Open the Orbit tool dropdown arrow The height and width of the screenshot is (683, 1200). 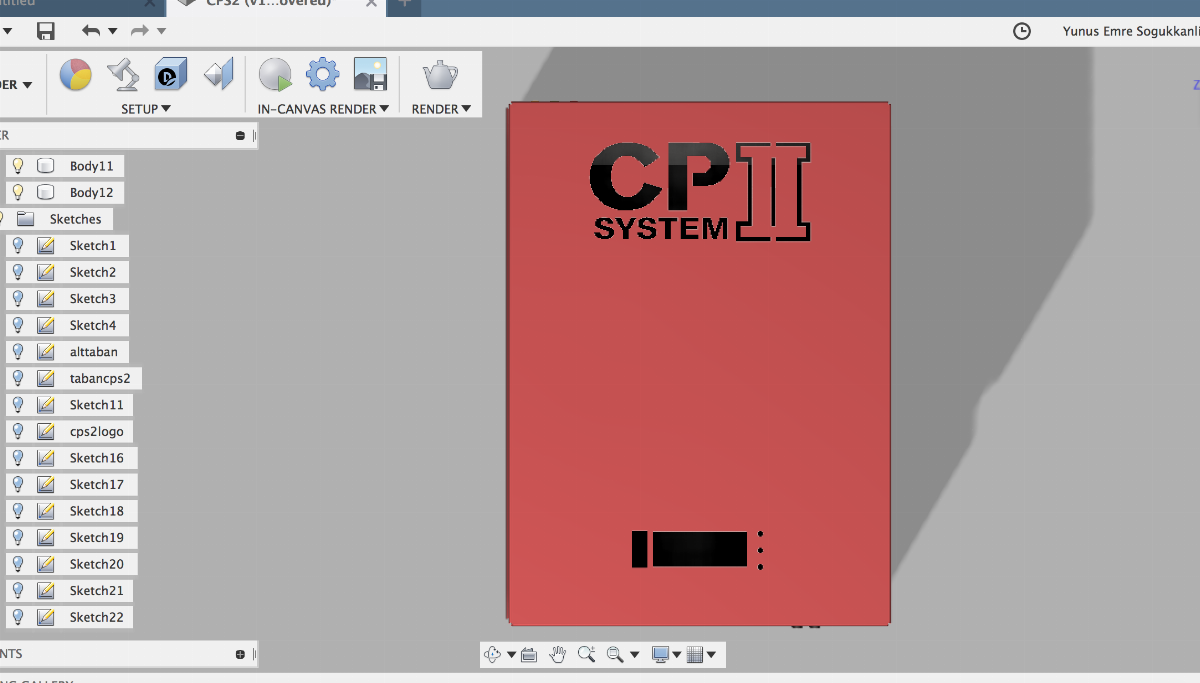(511, 656)
